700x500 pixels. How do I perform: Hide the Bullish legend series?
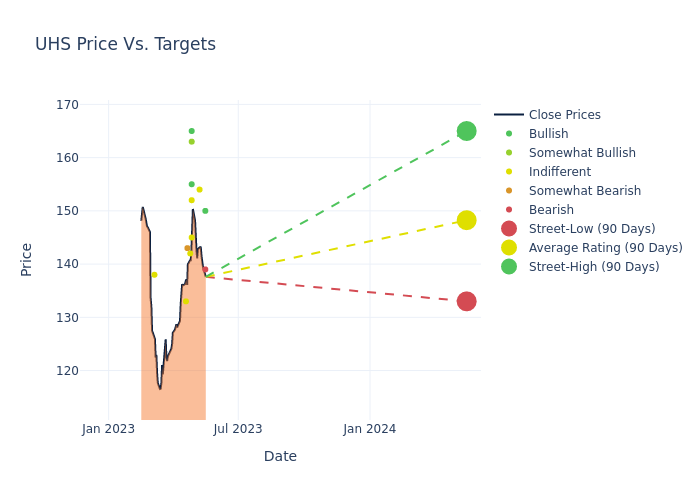(x=548, y=134)
